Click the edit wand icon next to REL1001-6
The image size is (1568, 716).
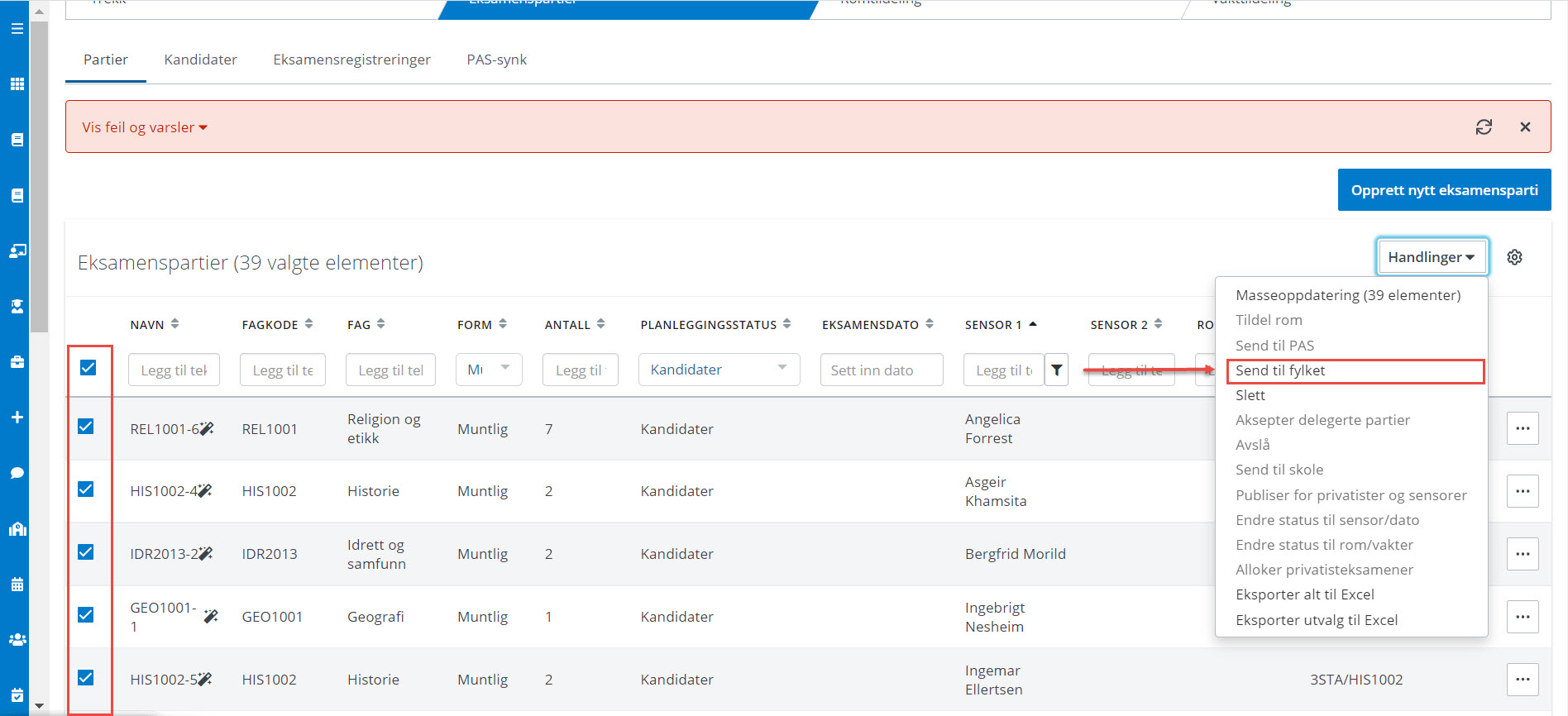207,428
